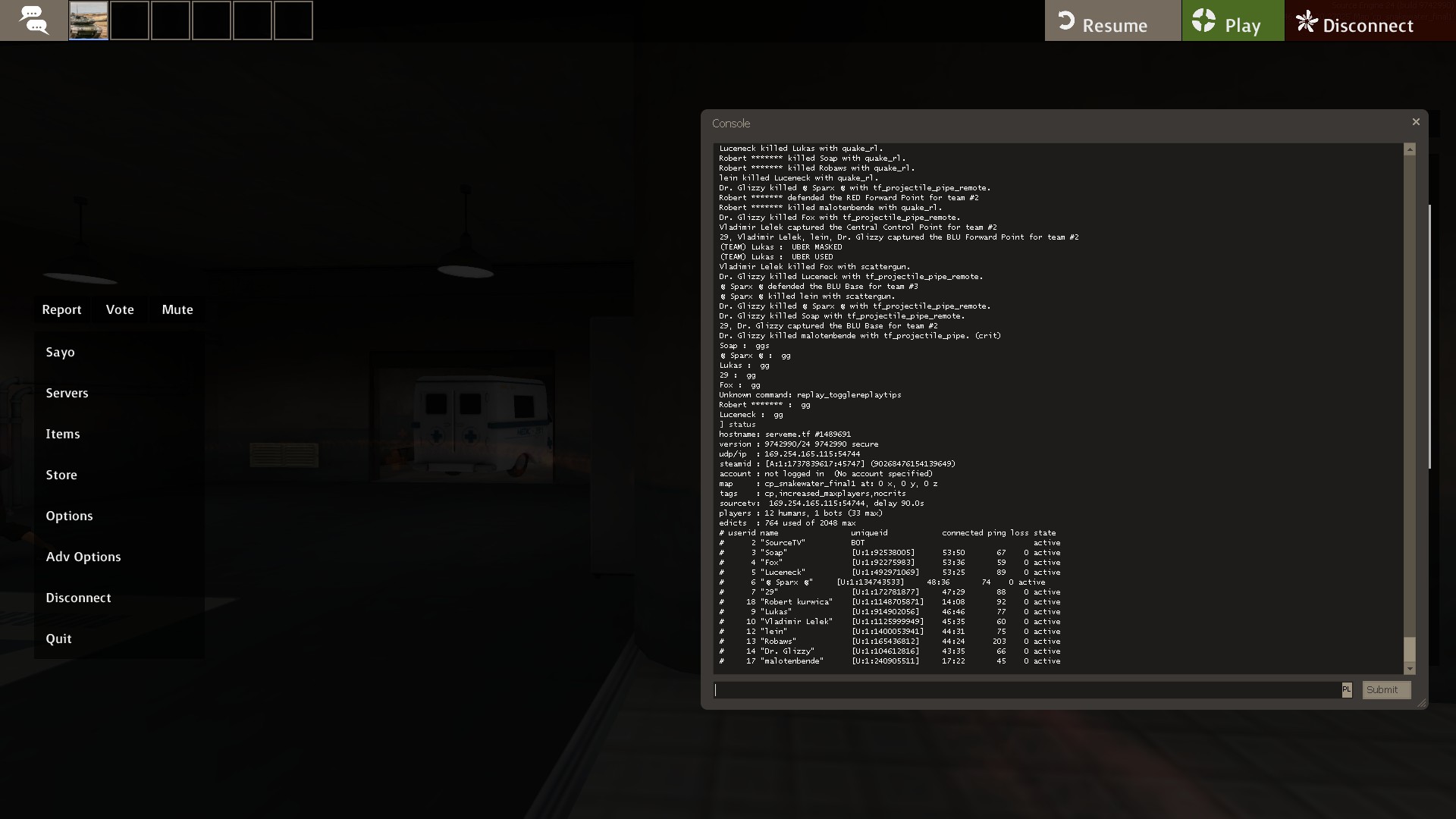Click the Play TF logo icon
1456x819 pixels.
[x=1203, y=20]
